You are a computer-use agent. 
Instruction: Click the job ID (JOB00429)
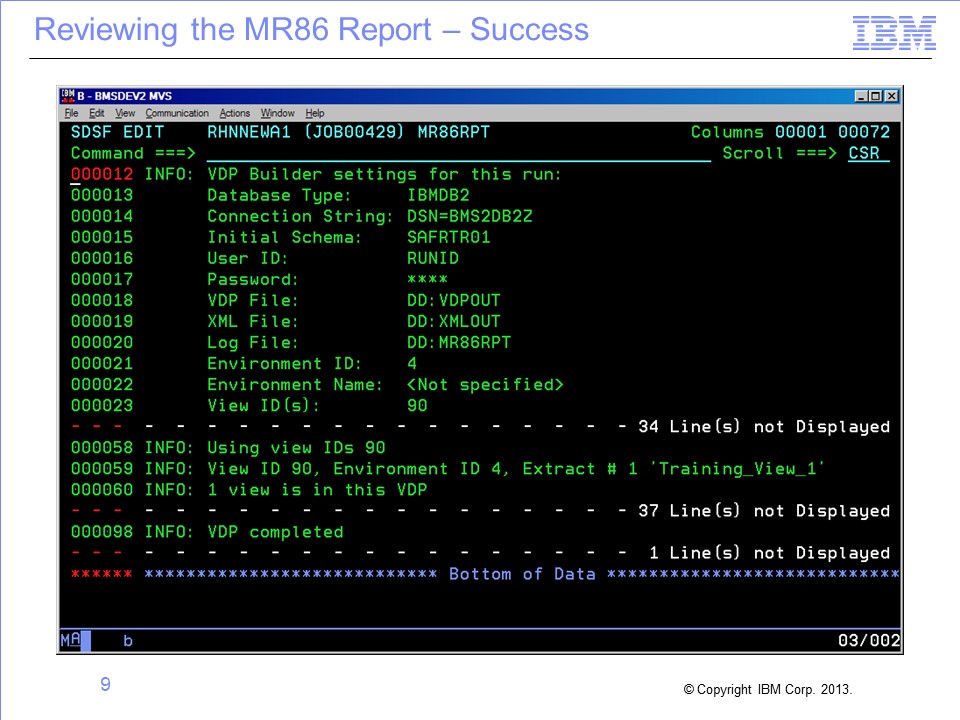click(354, 132)
